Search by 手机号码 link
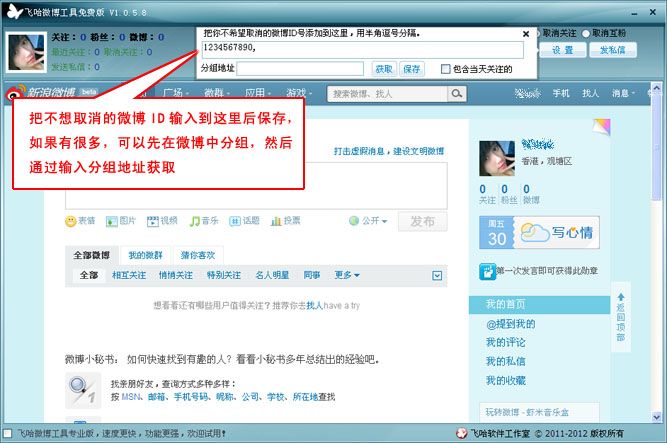 click(x=191, y=397)
